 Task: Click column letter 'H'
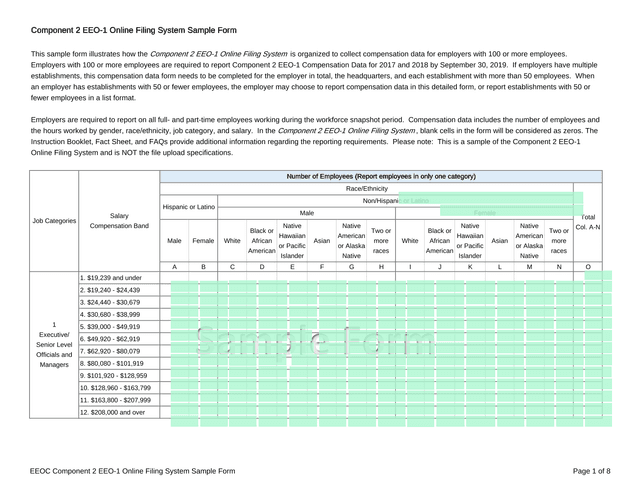pos(381,267)
